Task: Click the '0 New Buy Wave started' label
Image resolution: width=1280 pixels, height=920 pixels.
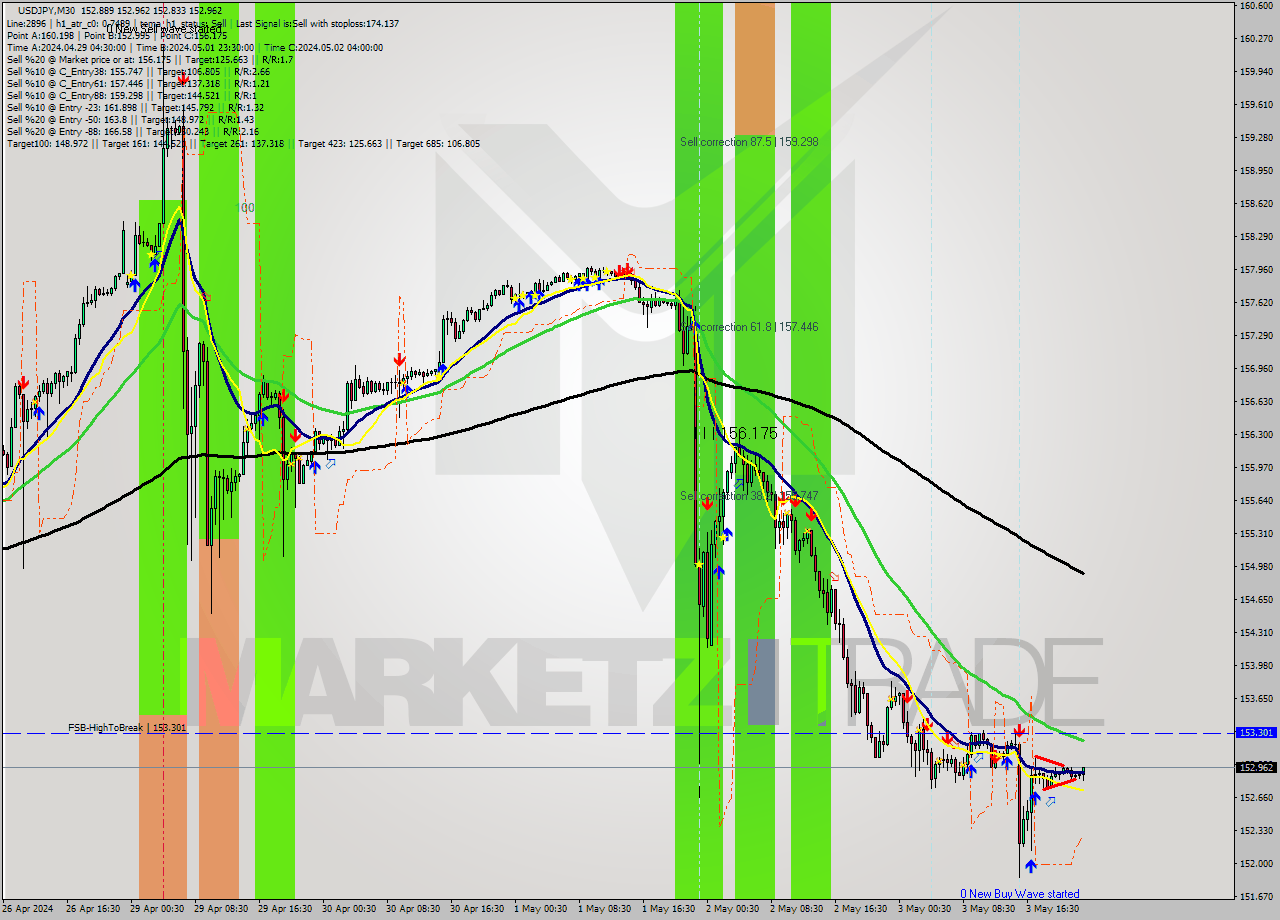Action: [x=1019, y=894]
